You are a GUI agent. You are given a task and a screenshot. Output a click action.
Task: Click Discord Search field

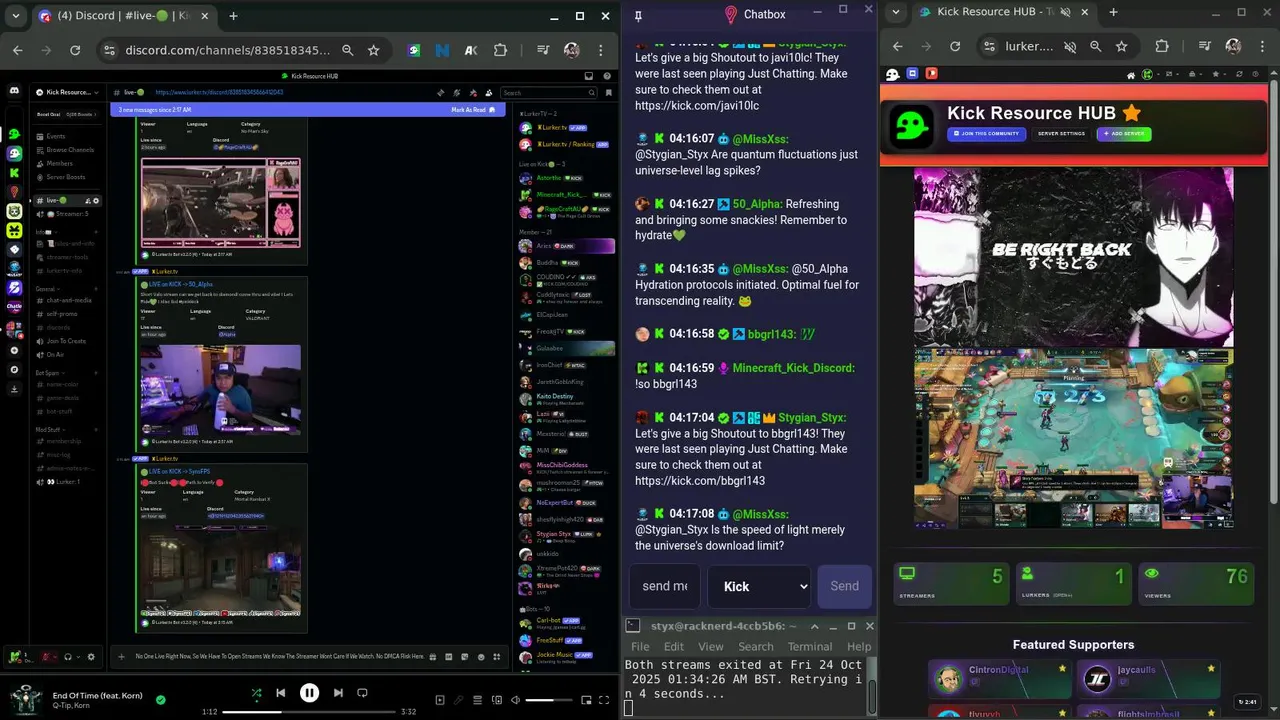(548, 93)
